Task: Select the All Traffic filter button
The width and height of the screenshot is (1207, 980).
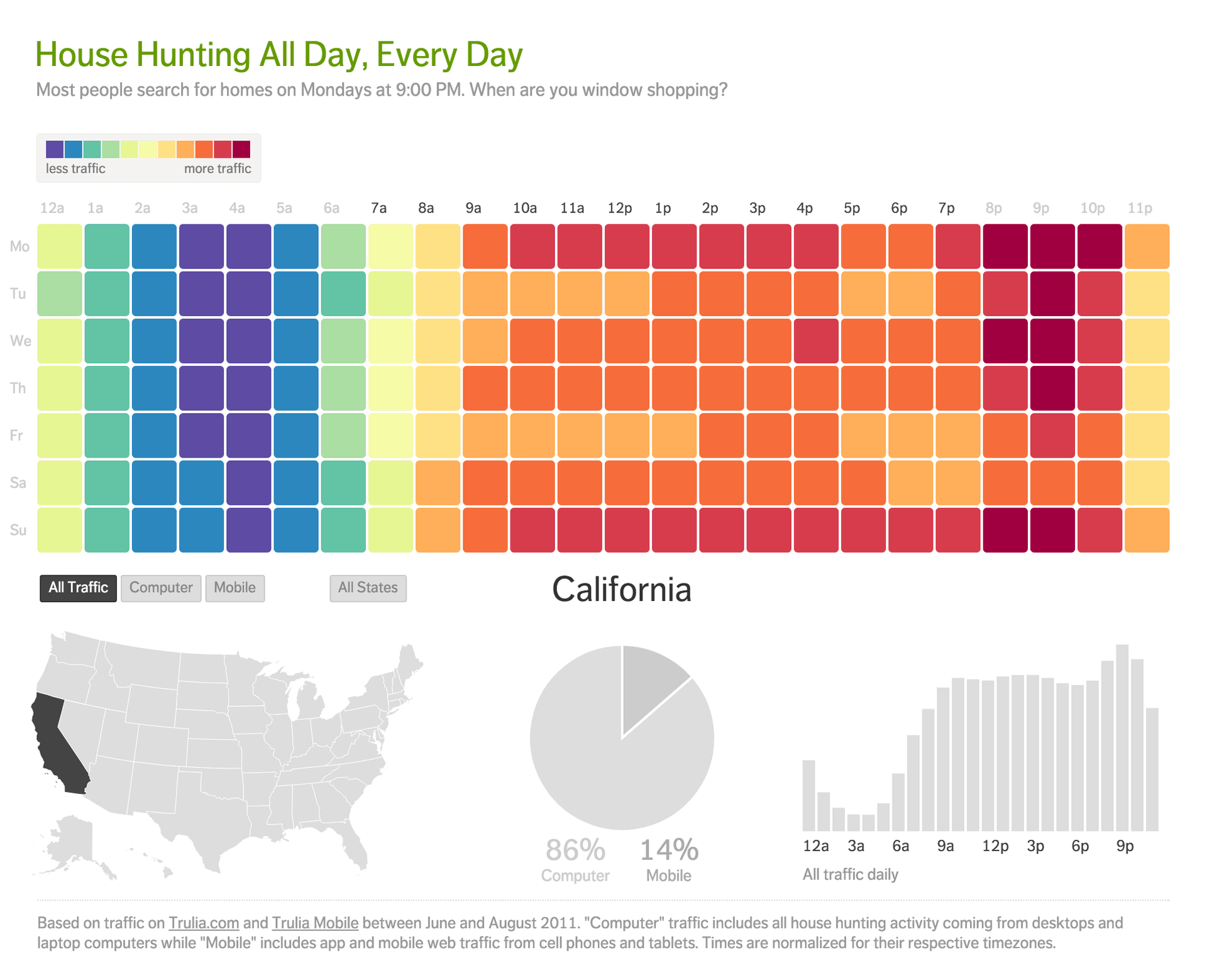Action: [78, 588]
